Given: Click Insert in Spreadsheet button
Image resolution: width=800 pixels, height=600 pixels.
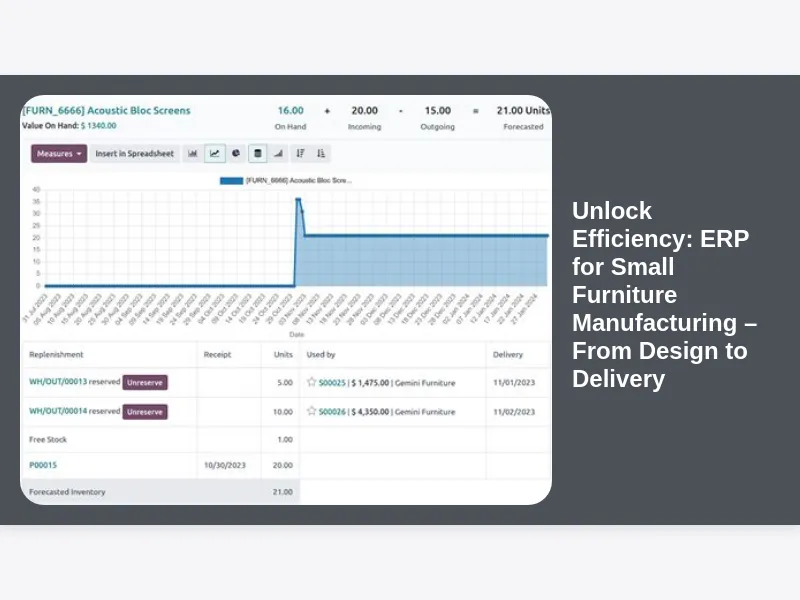Looking at the screenshot, I should click(134, 154).
